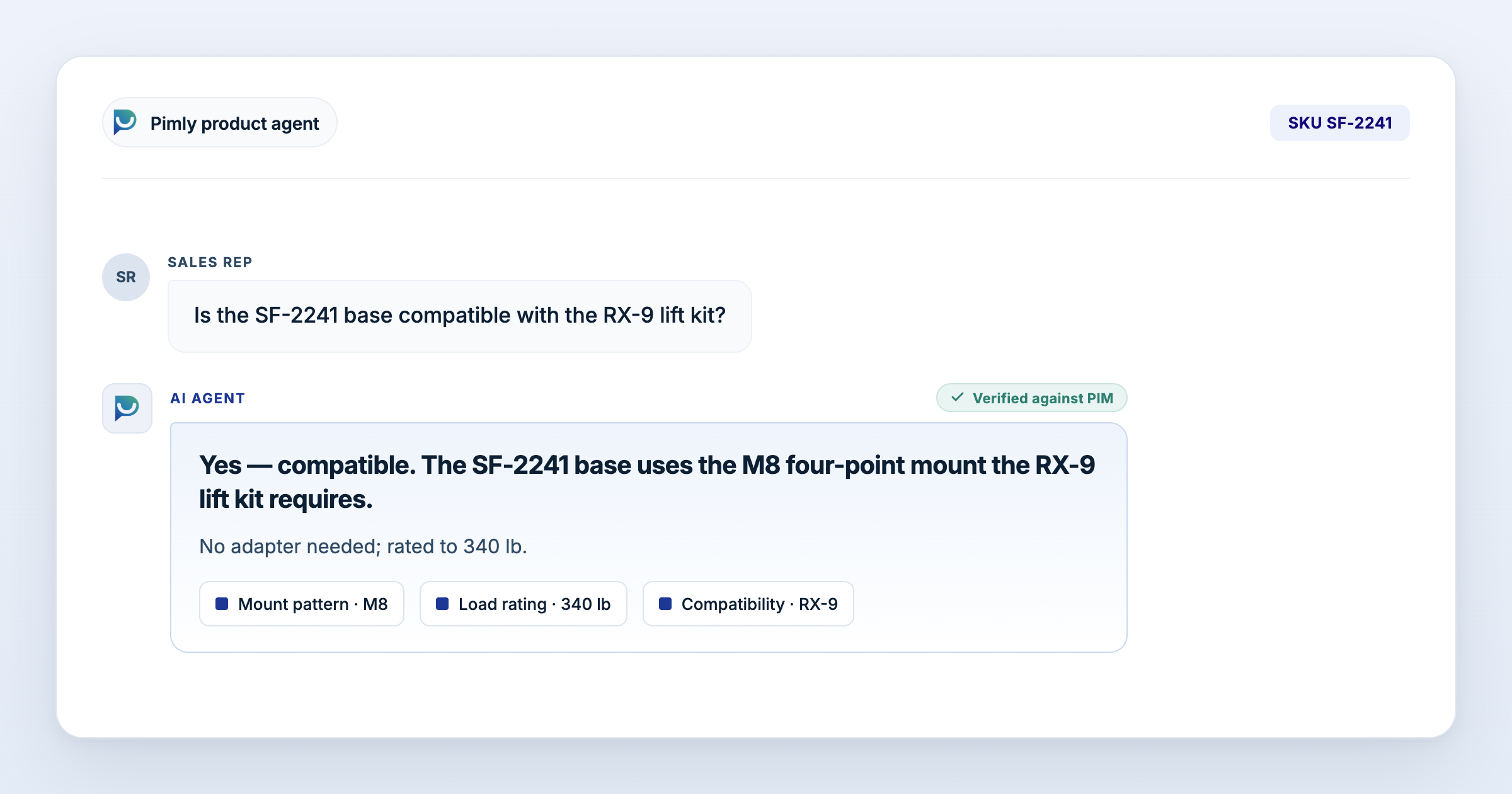This screenshot has height=794, width=1512.
Task: Open the Pimly product agent pill
Action: point(220,122)
